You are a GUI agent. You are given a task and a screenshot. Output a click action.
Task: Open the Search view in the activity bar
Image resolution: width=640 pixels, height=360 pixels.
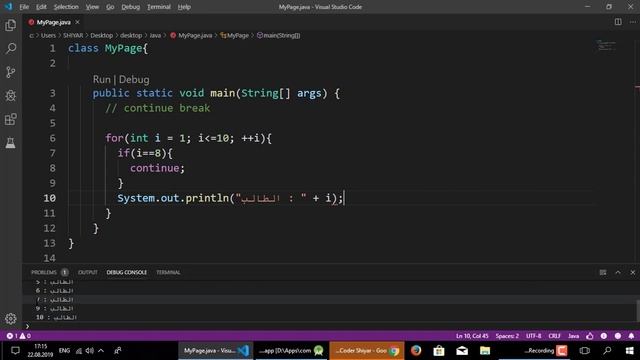(x=11, y=49)
